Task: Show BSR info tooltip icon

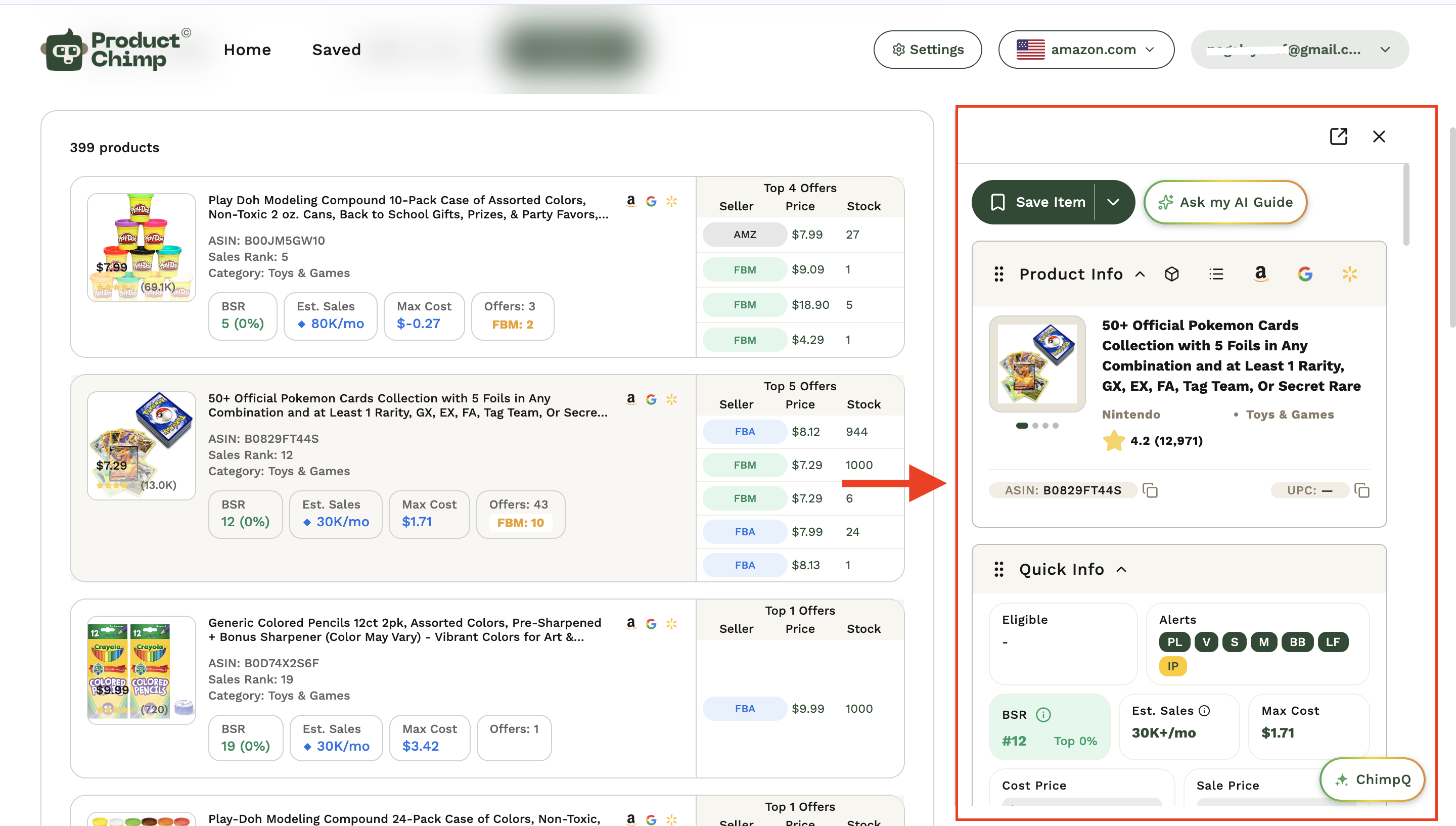Action: 1043,715
